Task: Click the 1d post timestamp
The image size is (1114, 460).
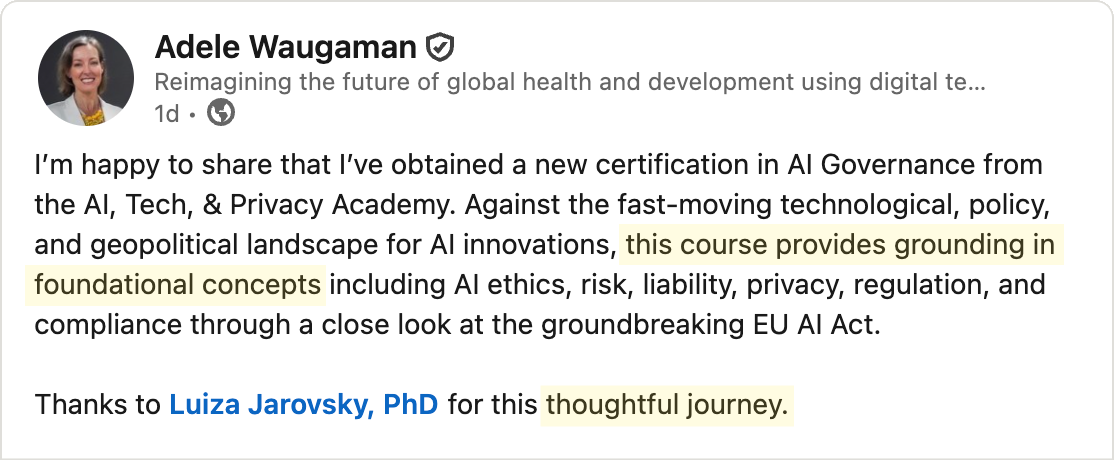Action: tap(166, 113)
